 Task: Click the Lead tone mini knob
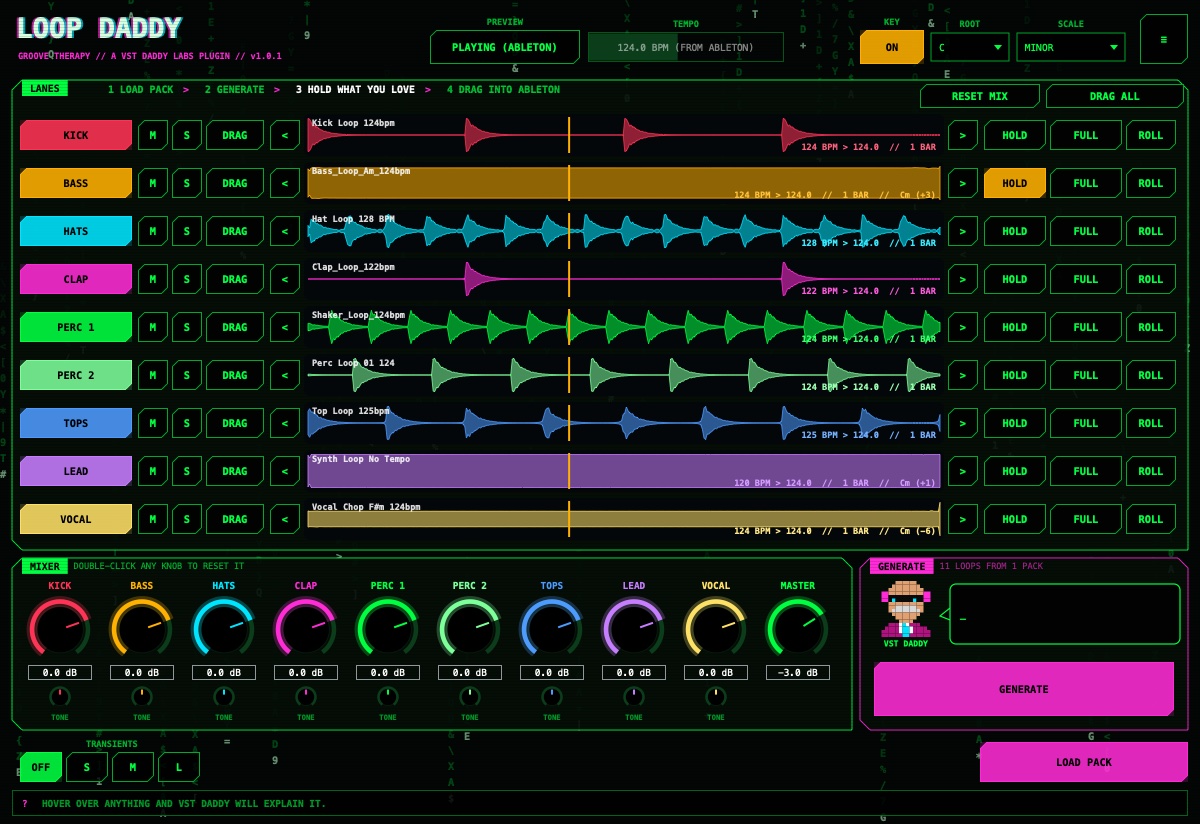point(634,696)
